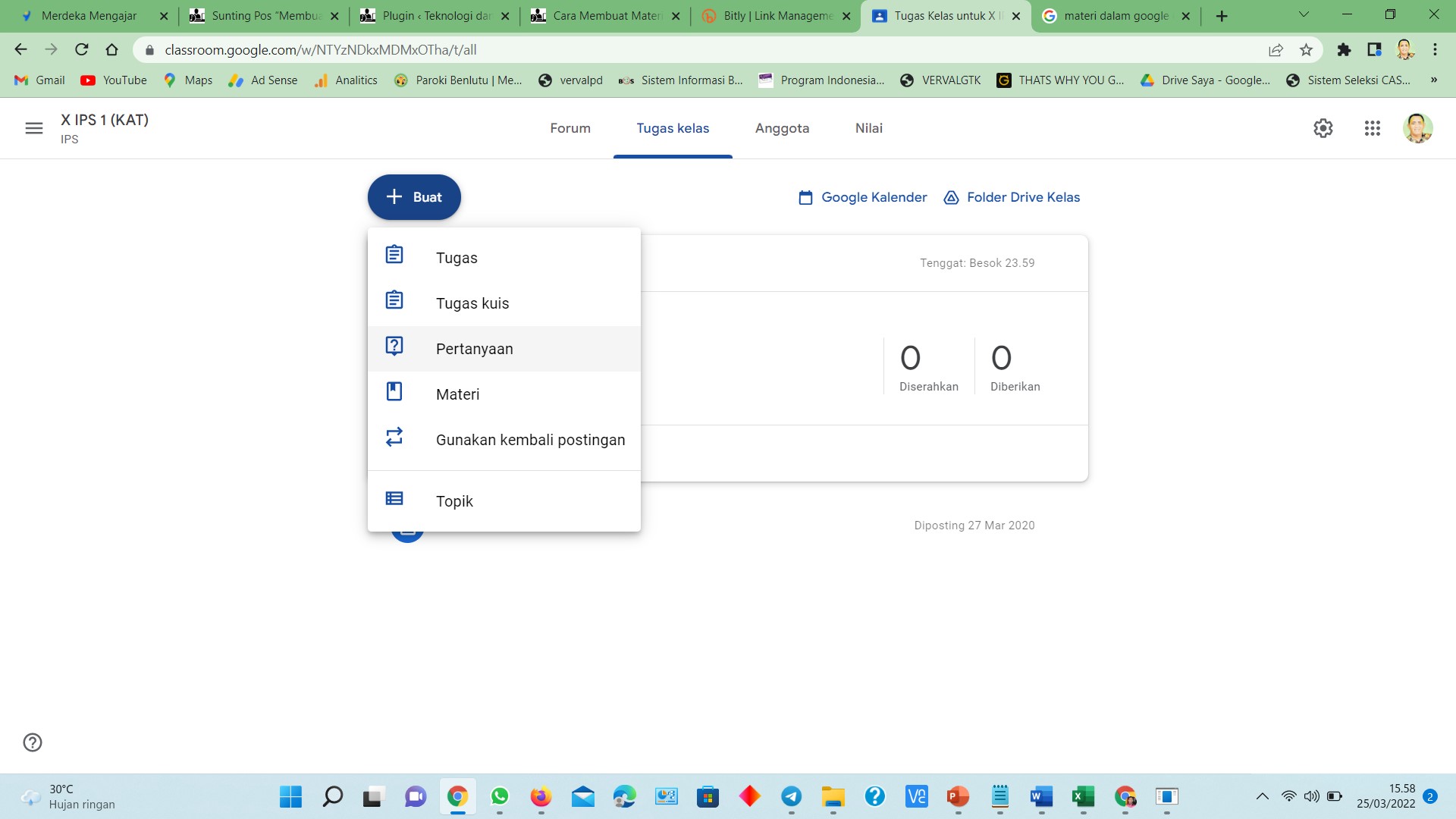The width and height of the screenshot is (1456, 819).
Task: Toggle the bookmark star for this page
Action: click(x=1307, y=49)
